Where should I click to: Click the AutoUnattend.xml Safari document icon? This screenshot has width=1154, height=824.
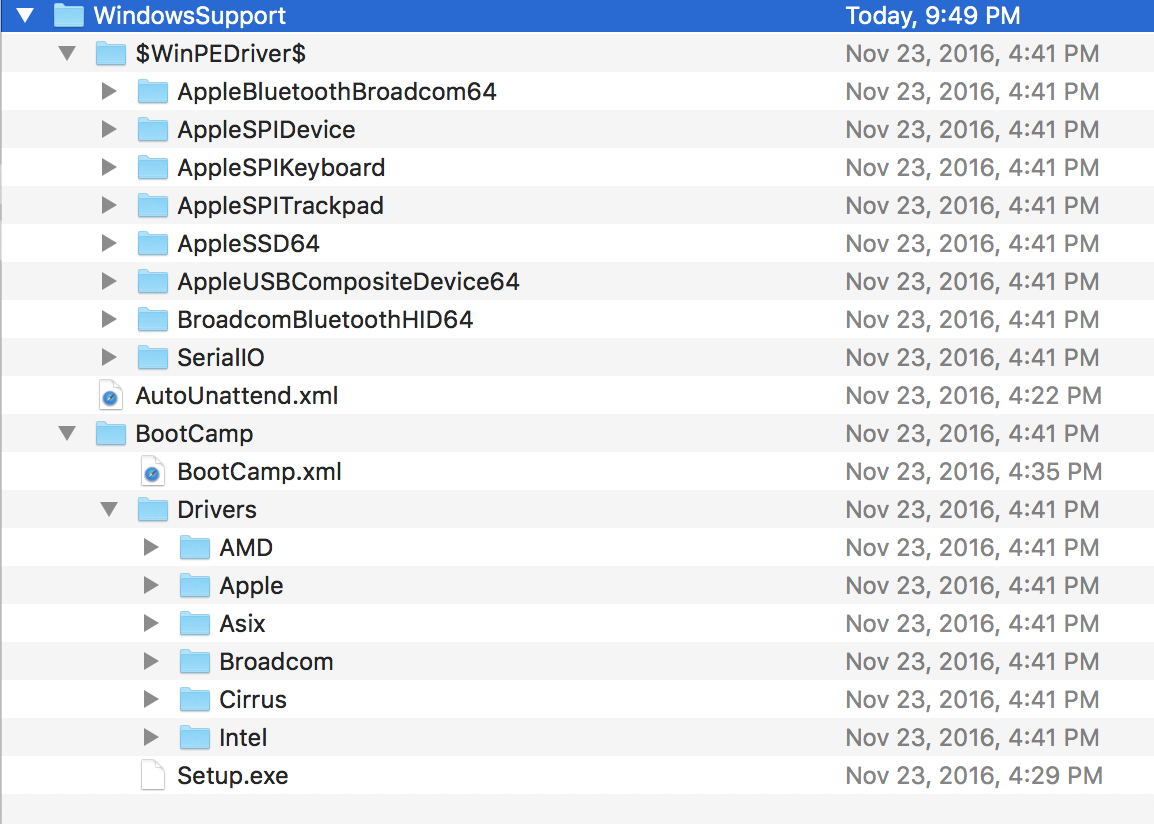pyautogui.click(x=110, y=395)
